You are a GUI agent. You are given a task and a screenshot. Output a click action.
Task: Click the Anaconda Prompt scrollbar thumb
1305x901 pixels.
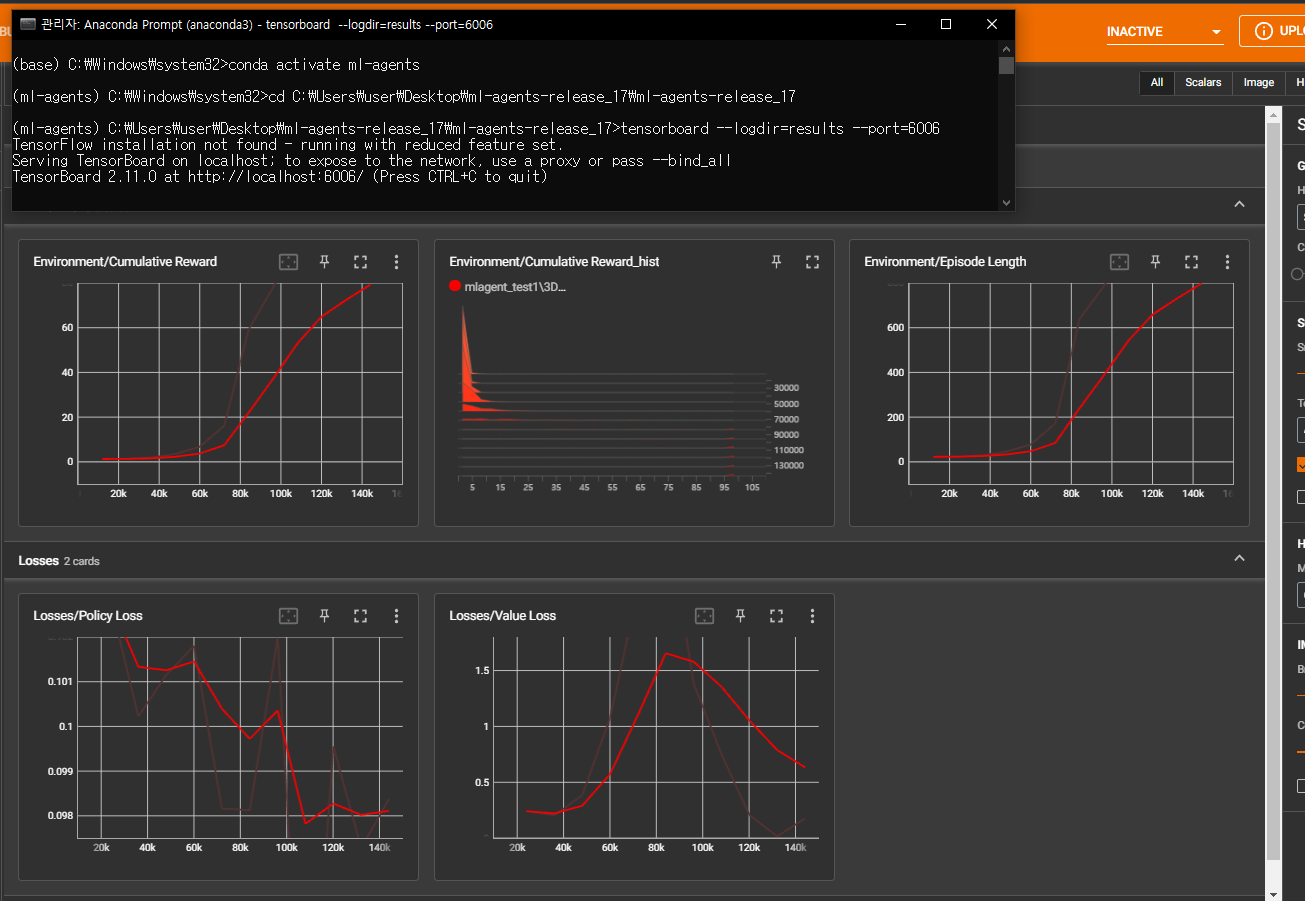click(x=1006, y=66)
